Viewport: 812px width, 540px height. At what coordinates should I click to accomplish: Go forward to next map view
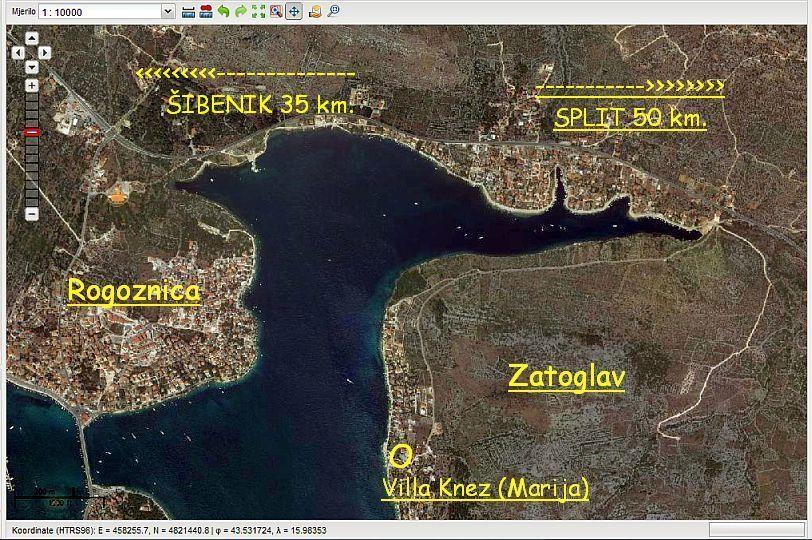coord(241,11)
